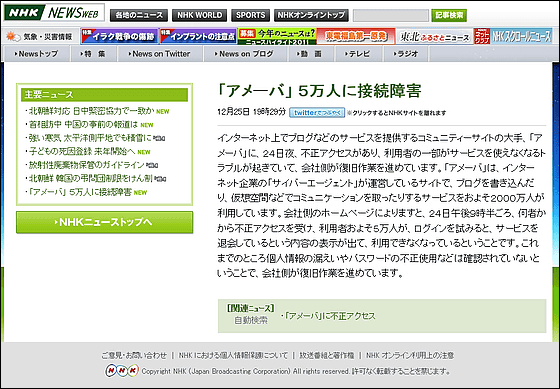The image size is (560, 389).
Task: Open headline 北朝鮮対応 日中緊密協力で一致か
Action: (x=91, y=111)
